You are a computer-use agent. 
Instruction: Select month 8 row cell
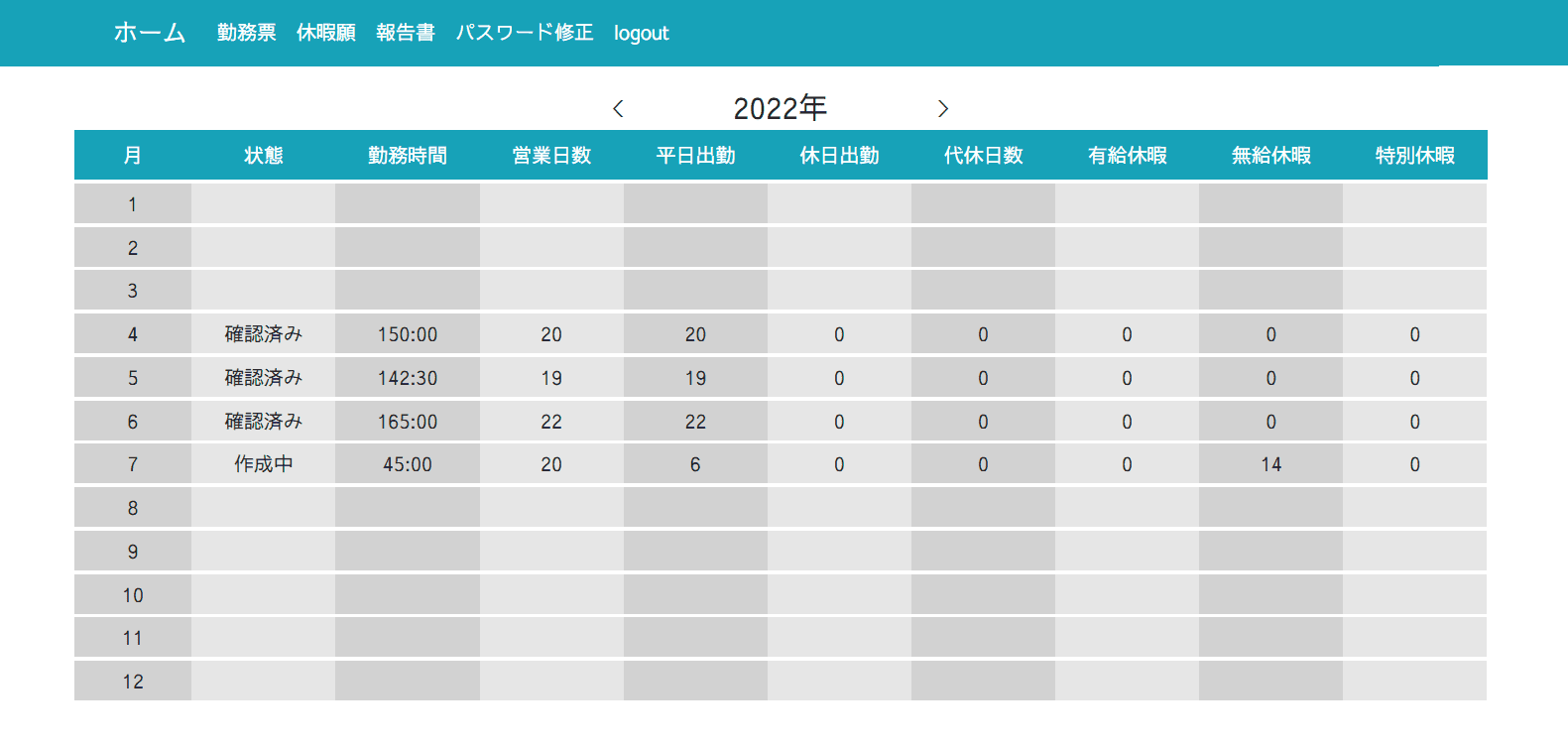[133, 507]
